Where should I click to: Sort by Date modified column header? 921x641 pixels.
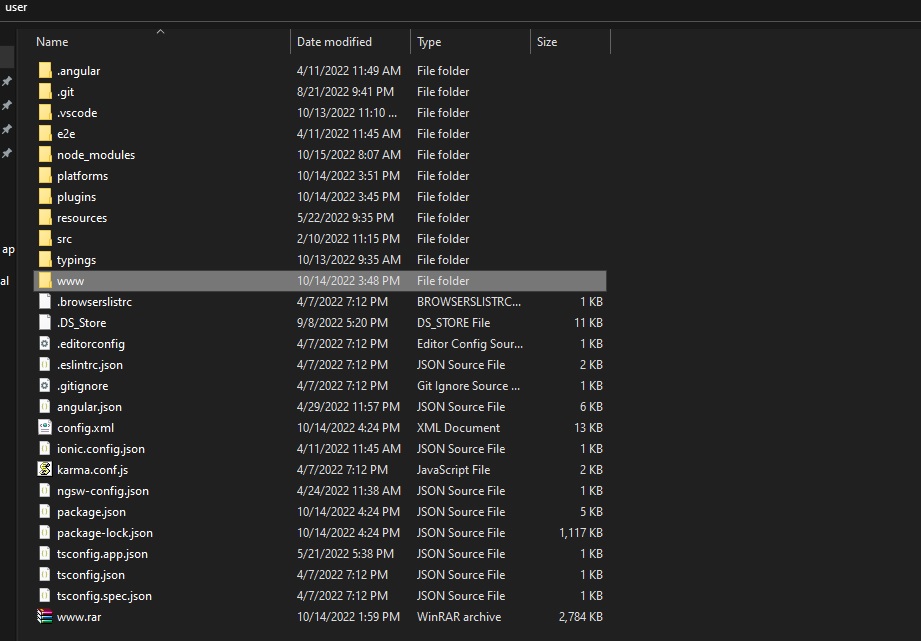pyautogui.click(x=334, y=42)
